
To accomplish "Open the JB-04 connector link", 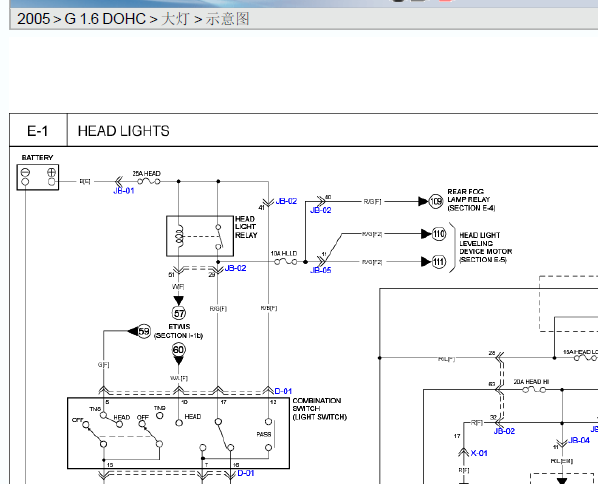I will tap(579, 440).
